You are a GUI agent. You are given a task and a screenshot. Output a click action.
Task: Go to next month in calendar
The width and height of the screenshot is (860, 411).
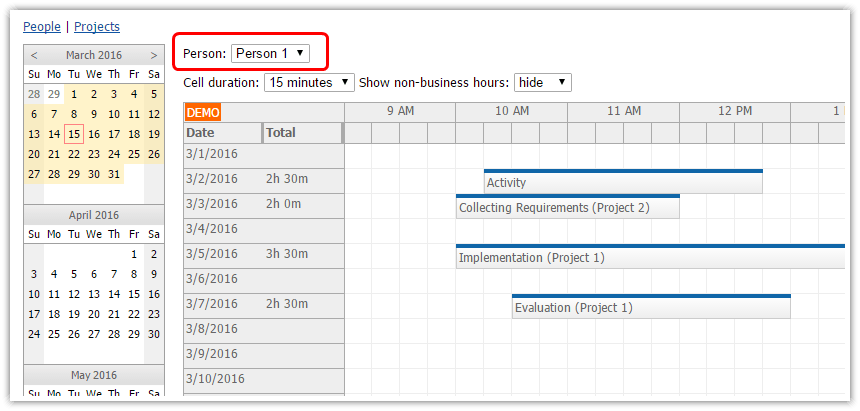coord(154,55)
